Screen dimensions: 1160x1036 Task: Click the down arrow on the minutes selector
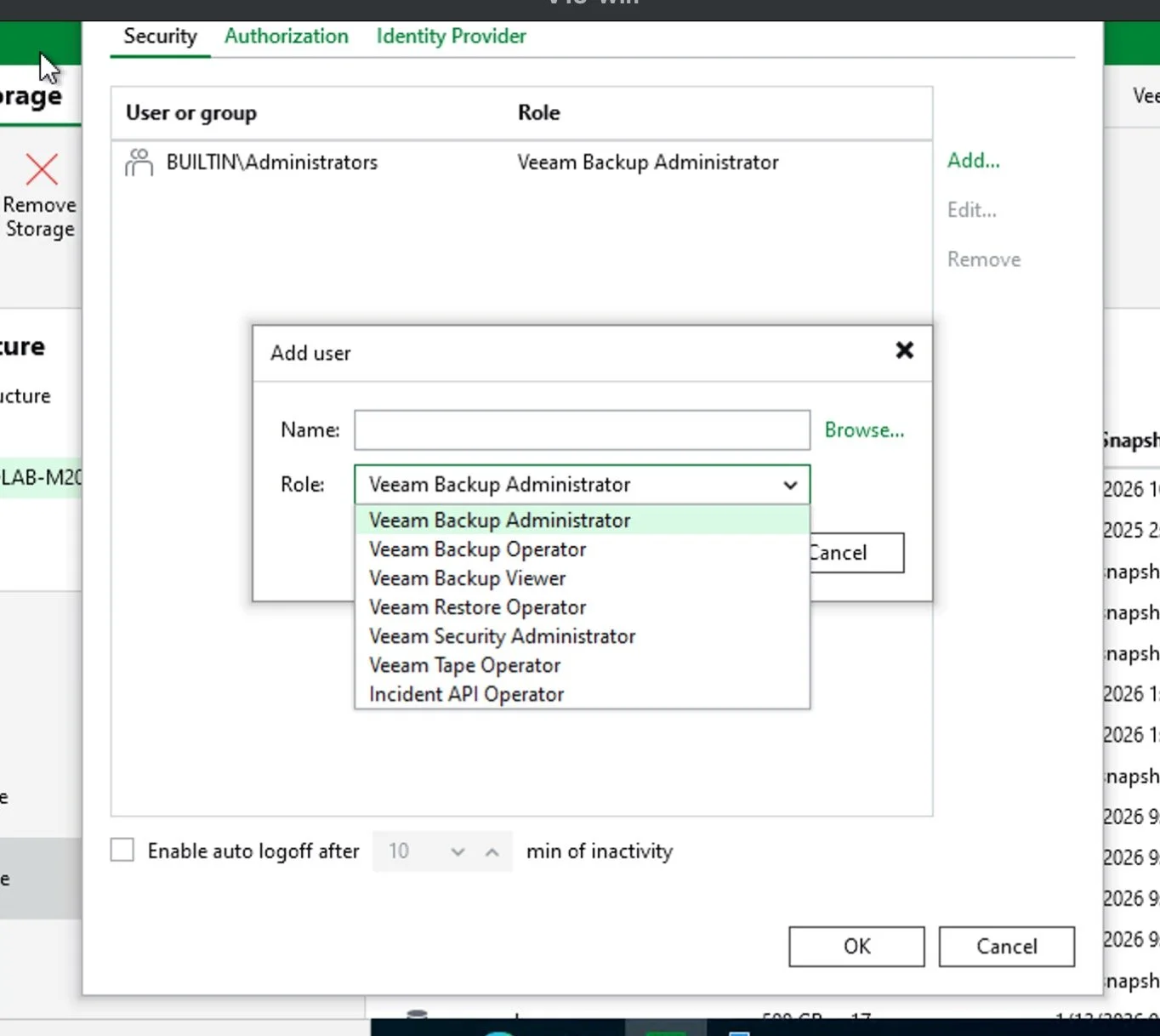[458, 851]
